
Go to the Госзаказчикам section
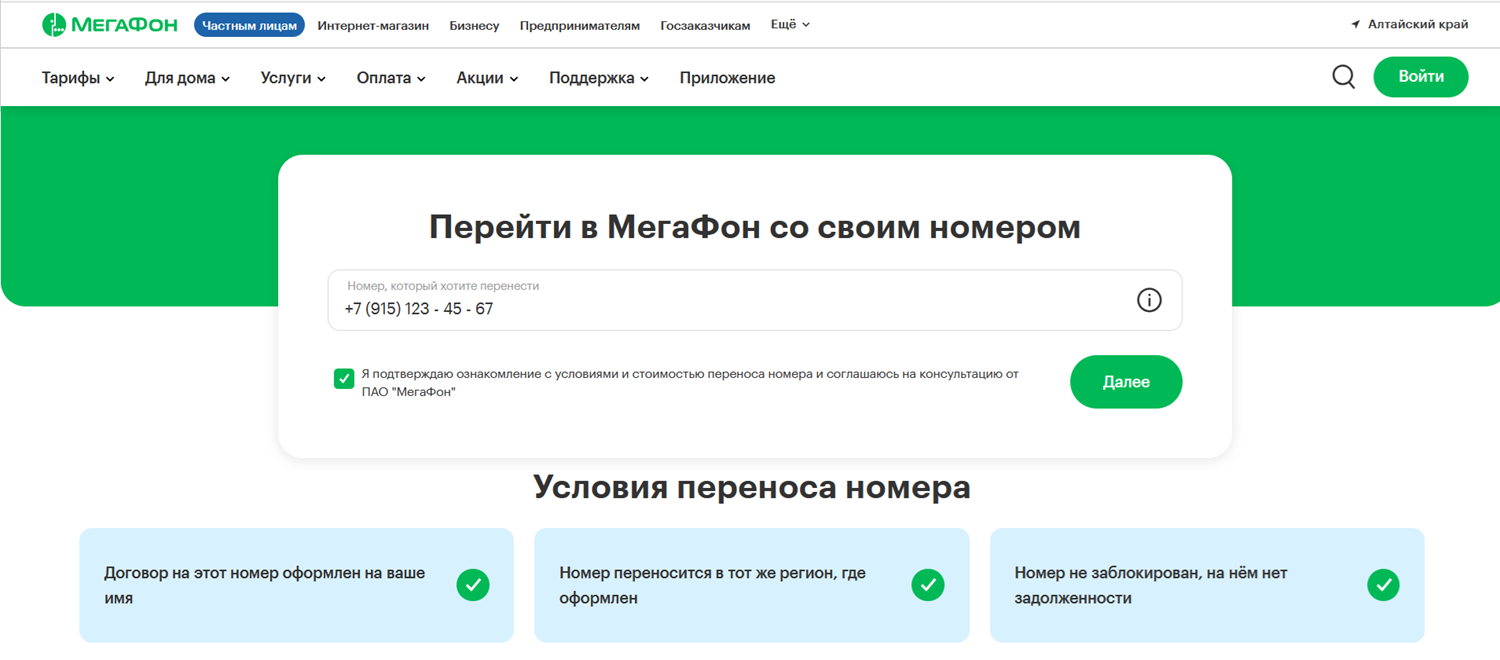pos(705,26)
